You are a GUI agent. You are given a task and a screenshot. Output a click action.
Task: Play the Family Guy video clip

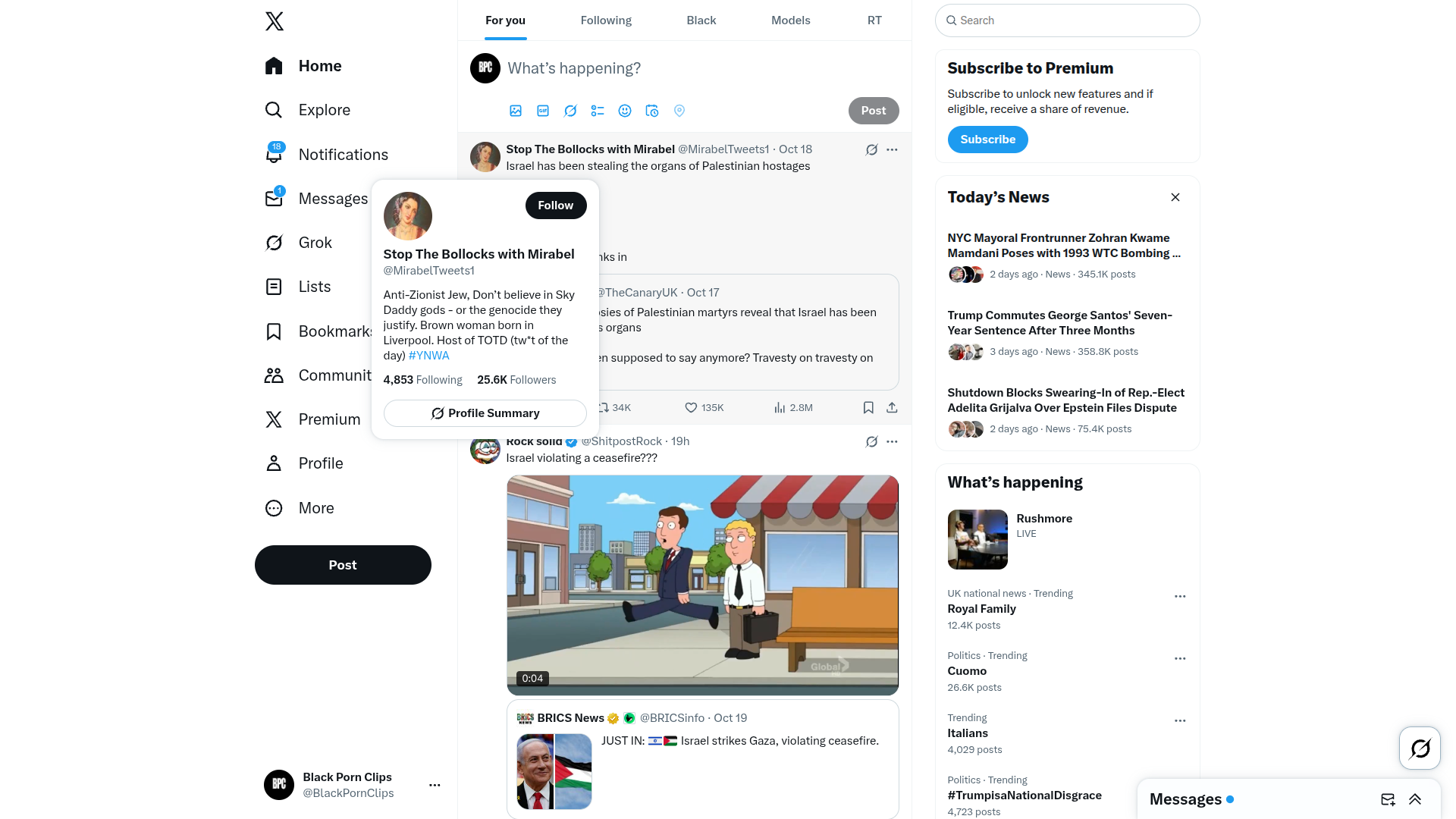click(x=703, y=585)
